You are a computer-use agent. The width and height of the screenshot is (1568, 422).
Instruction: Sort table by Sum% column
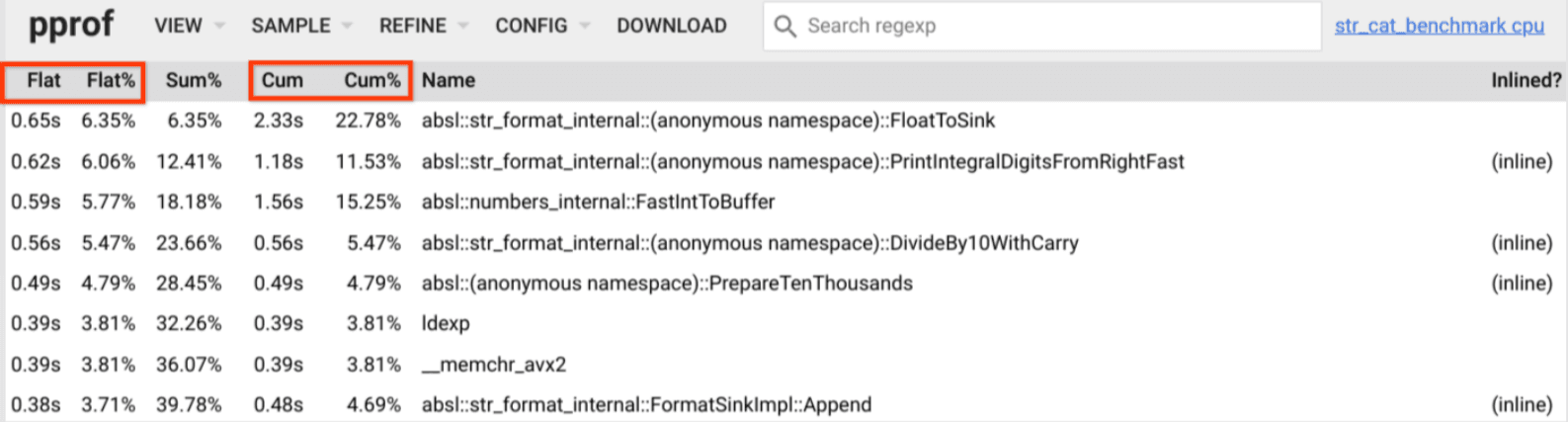click(x=194, y=81)
